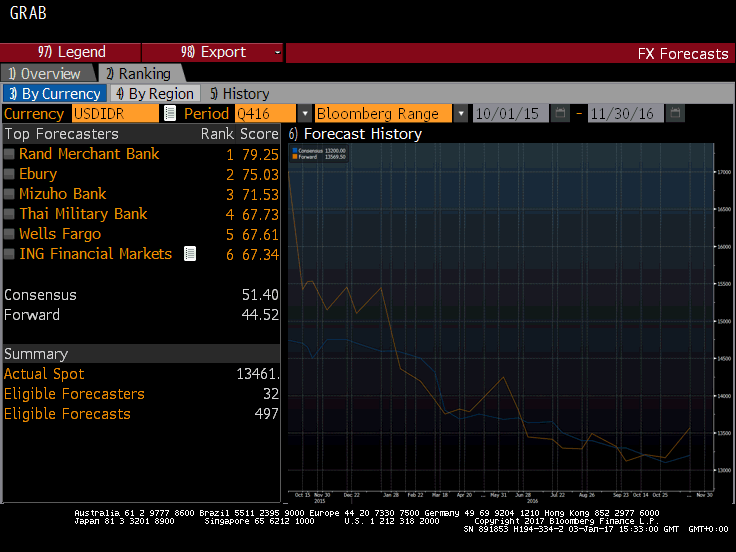Screen dimensions: 736x552
Task: Click the Consensus row label
Action: coord(40,295)
